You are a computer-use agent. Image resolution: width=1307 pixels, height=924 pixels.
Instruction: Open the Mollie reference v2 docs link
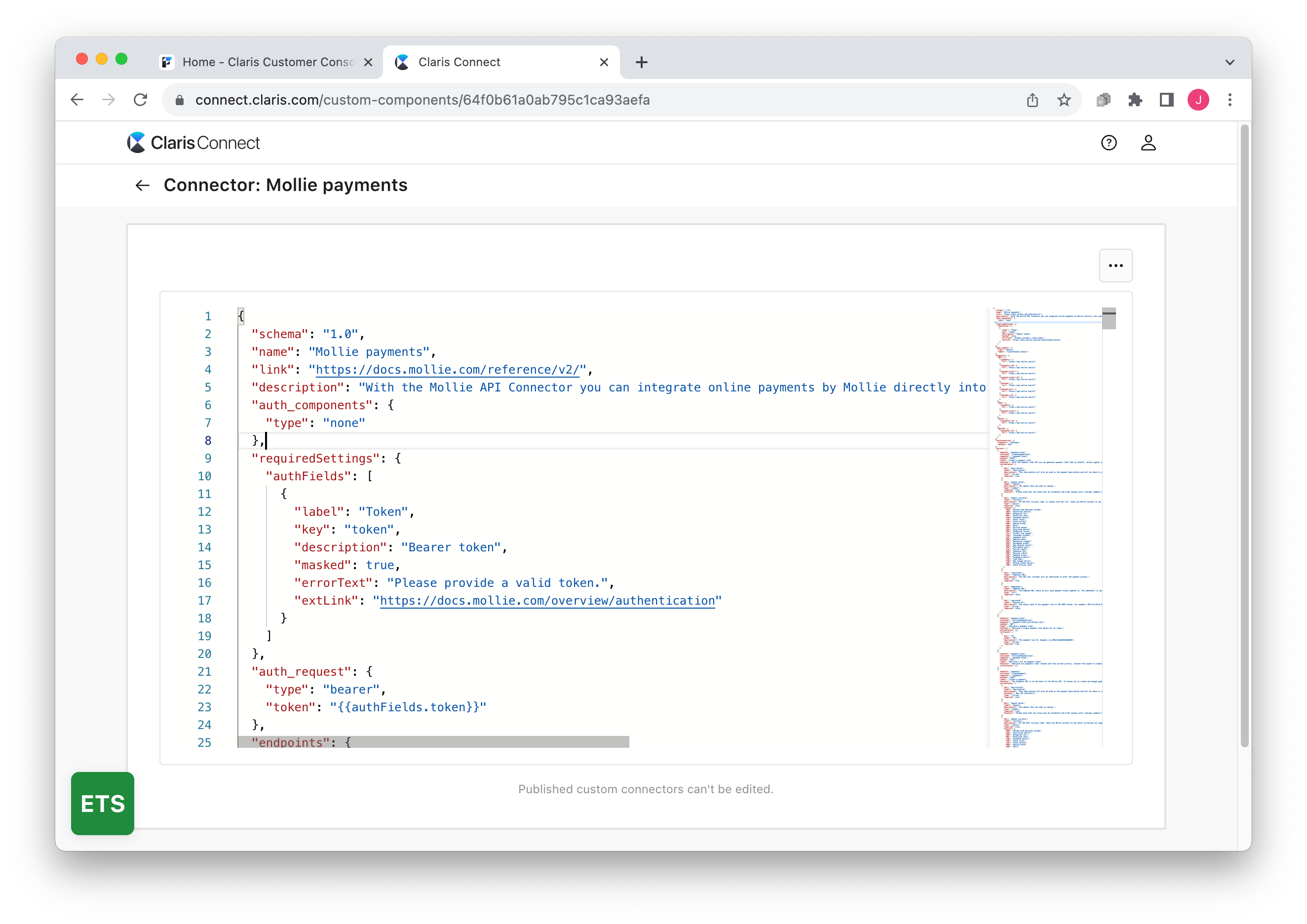point(447,370)
